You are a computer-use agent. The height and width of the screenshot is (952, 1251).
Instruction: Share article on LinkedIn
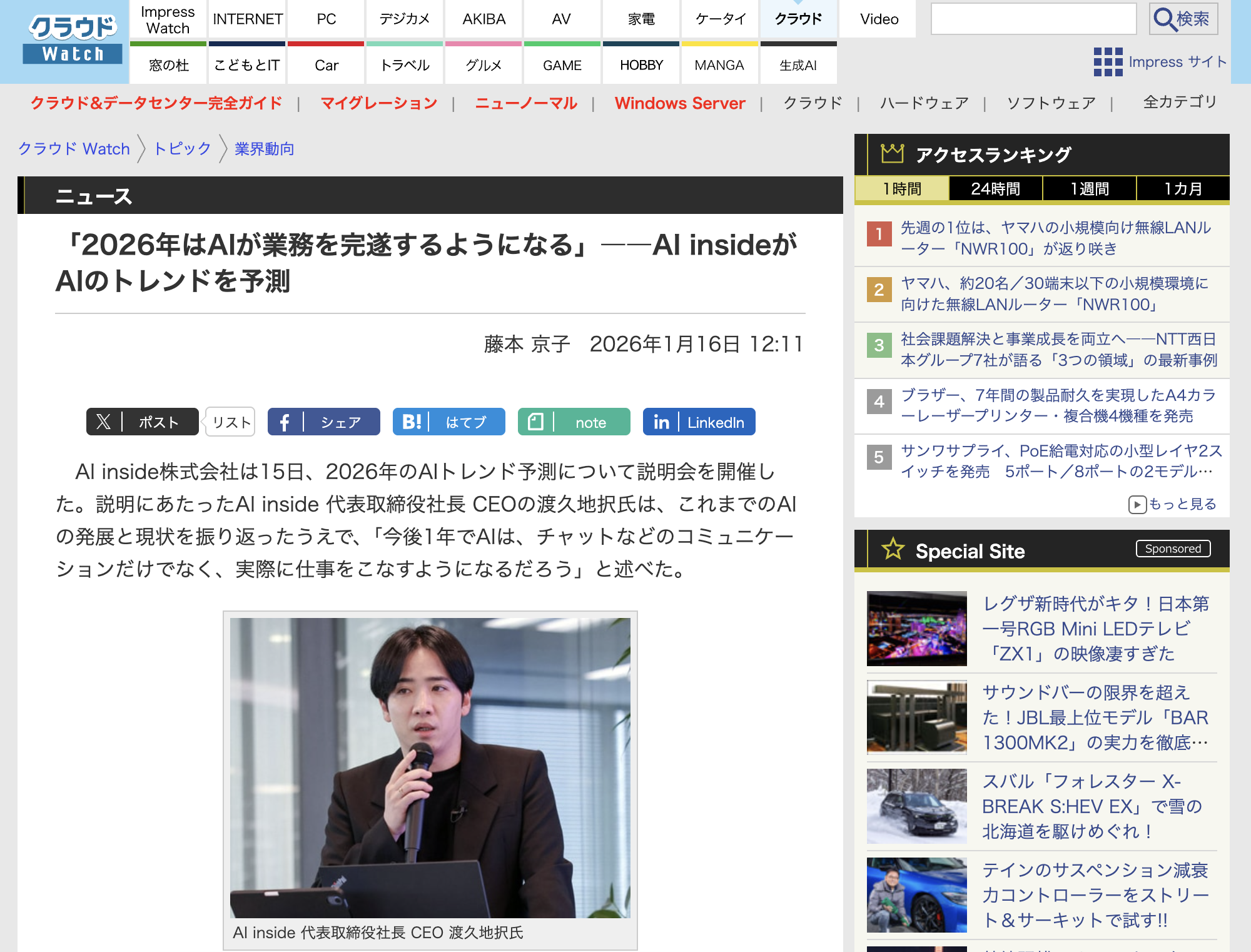[699, 422]
